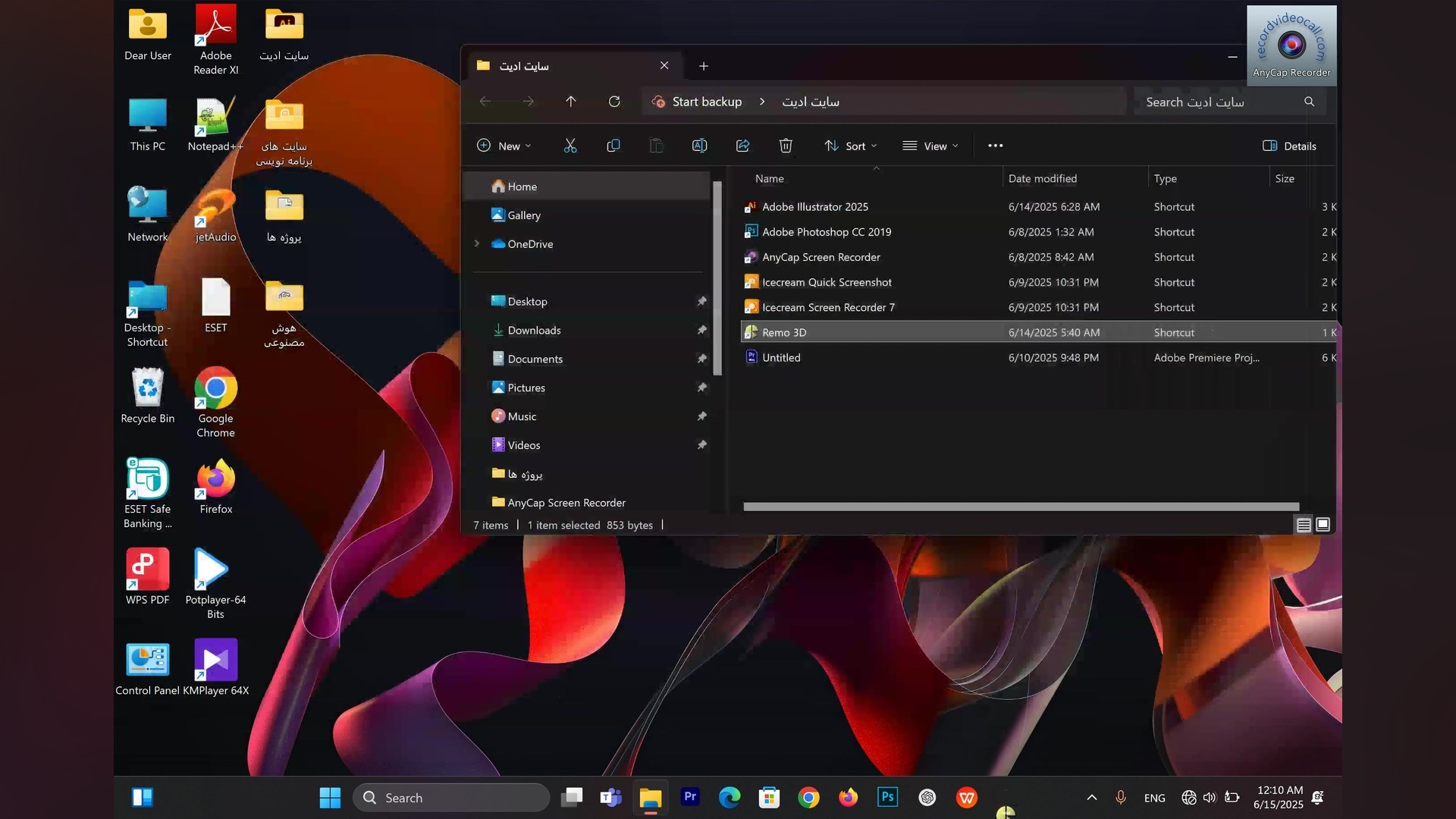
Task: Go up one folder level
Action: coord(571,102)
